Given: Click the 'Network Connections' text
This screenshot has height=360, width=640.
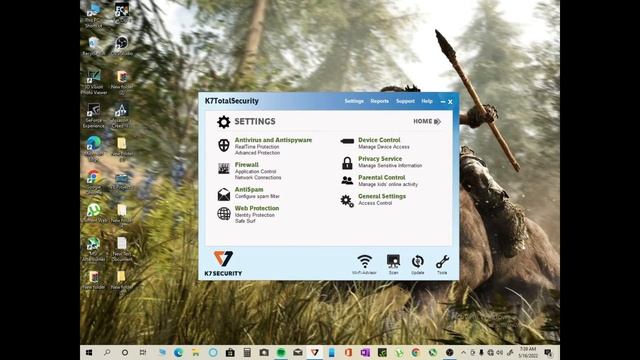Looking at the screenshot, I should (258, 178).
